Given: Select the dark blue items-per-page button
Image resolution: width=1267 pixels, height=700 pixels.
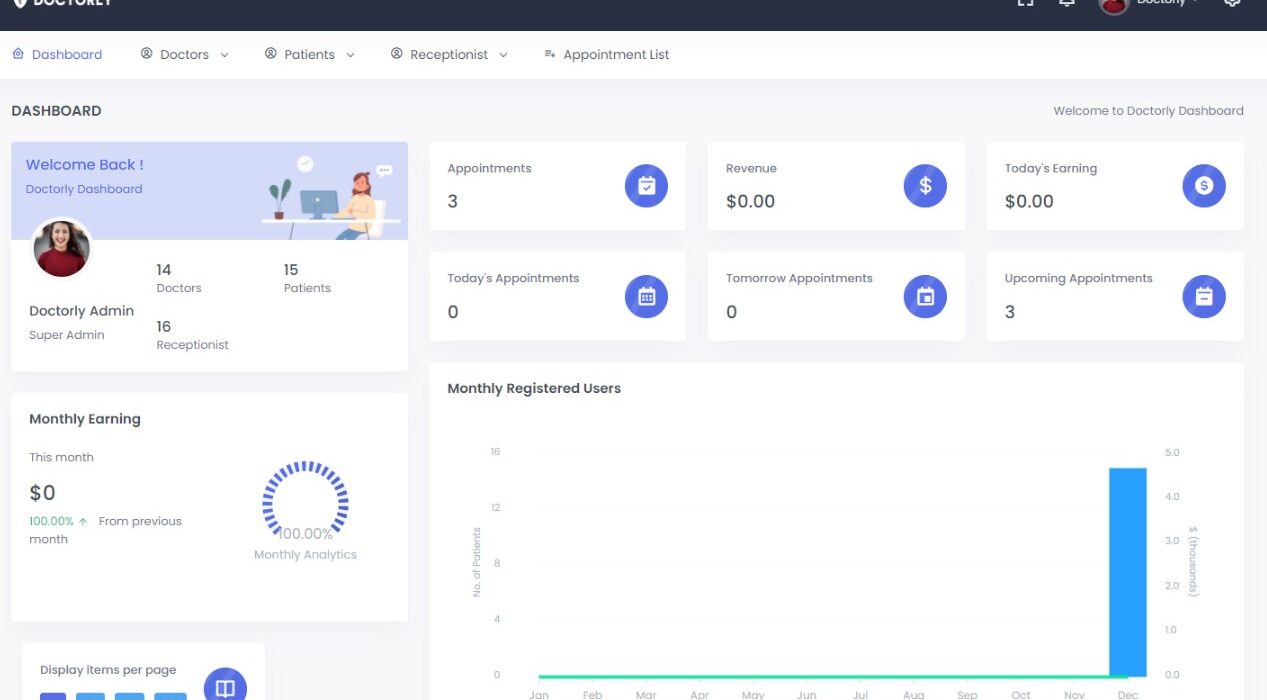Looking at the screenshot, I should (x=53, y=695).
